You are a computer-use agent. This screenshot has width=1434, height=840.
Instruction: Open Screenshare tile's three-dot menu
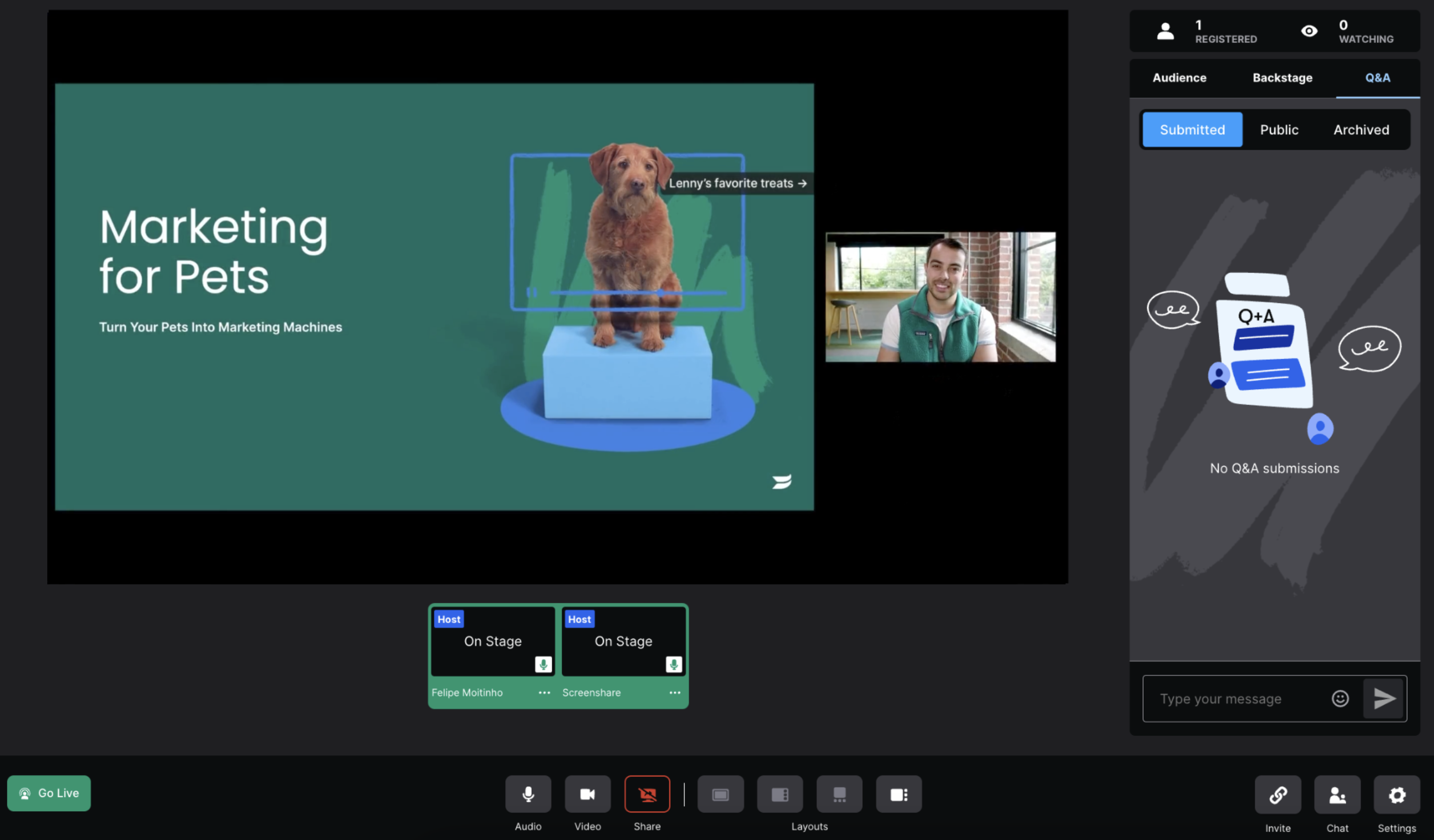pos(675,693)
